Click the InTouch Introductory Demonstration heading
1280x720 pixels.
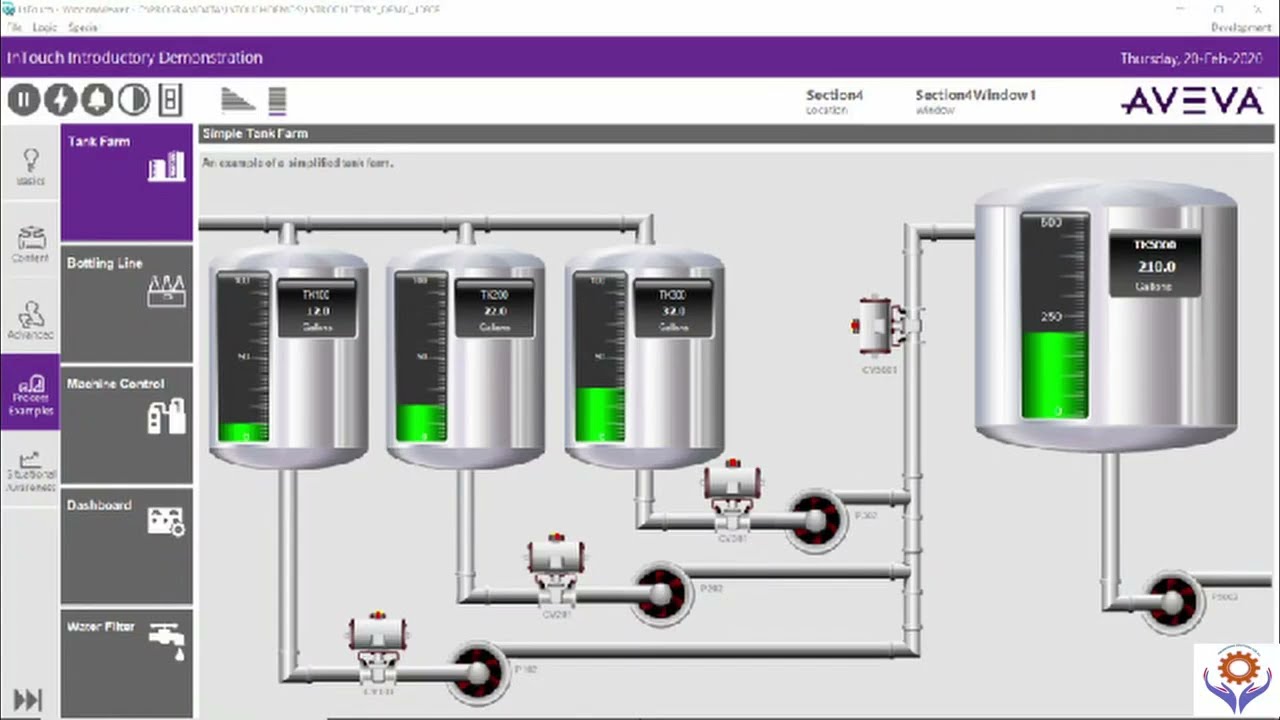coord(135,58)
